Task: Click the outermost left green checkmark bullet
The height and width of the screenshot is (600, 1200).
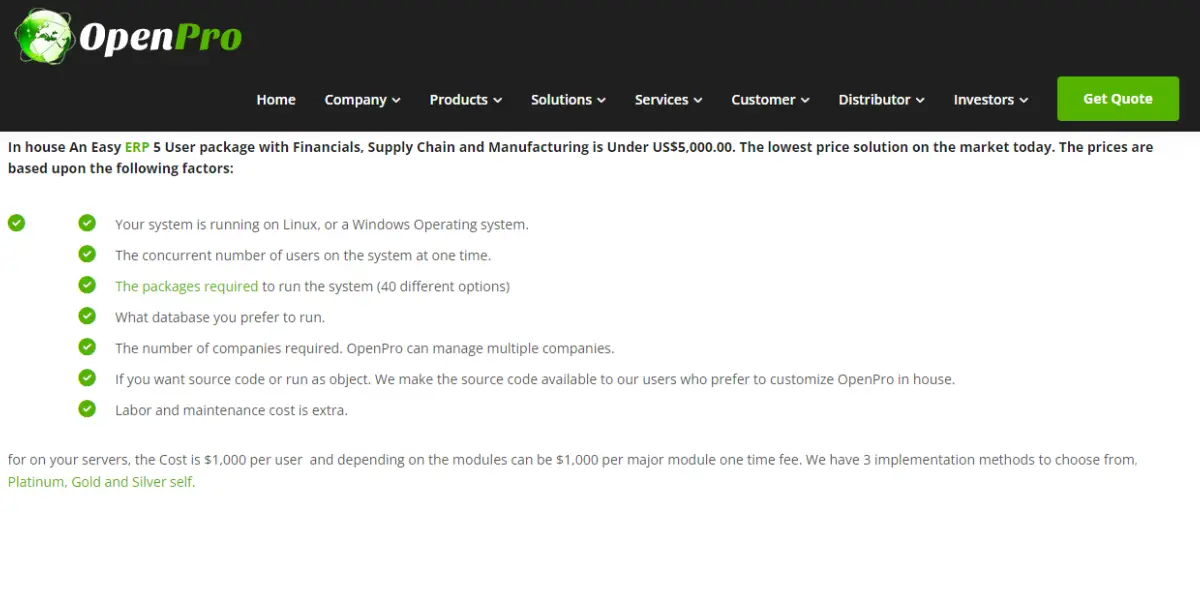Action: [16, 223]
